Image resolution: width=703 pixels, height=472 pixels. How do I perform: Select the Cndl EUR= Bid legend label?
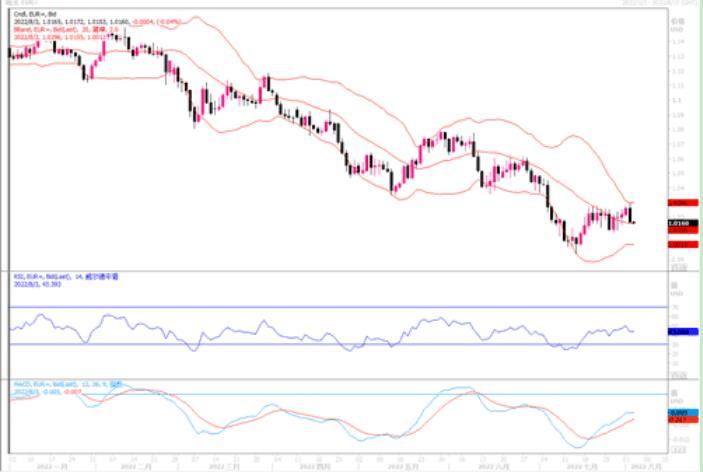coord(35,14)
